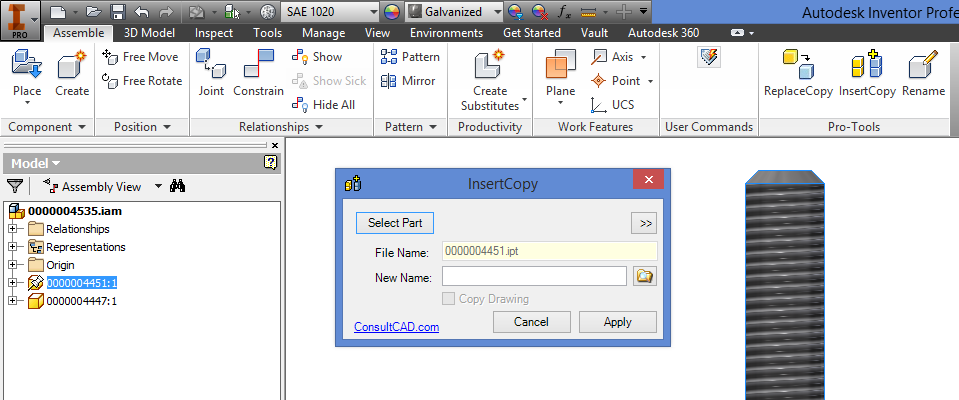
Task: Open the ConsultCAD.com link
Action: pos(396,327)
